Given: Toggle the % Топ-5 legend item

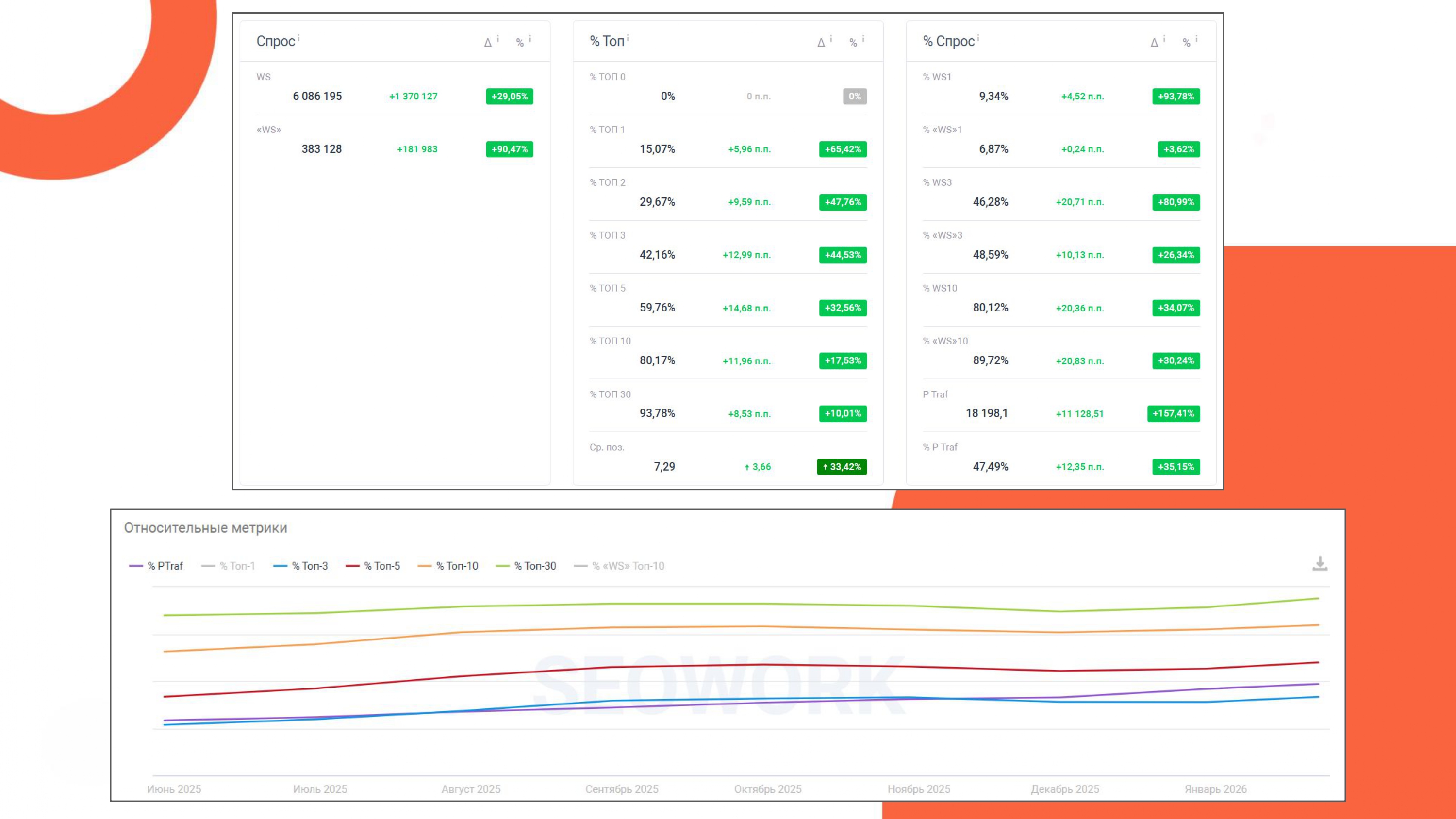Looking at the screenshot, I should 373,566.
